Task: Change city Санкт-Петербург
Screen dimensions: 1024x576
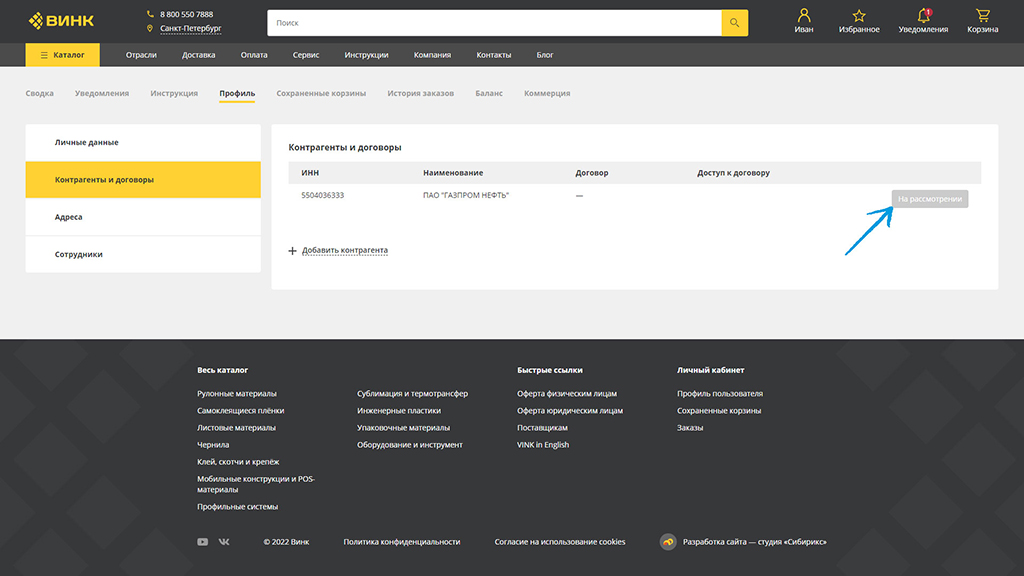Action: 191,28
